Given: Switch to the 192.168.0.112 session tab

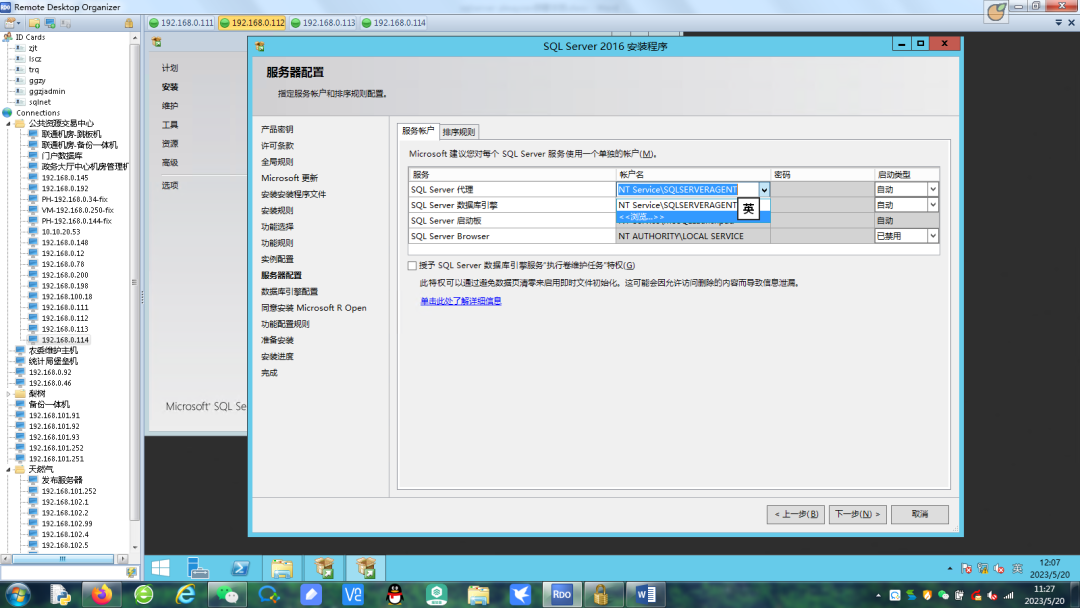Looking at the screenshot, I should point(252,23).
